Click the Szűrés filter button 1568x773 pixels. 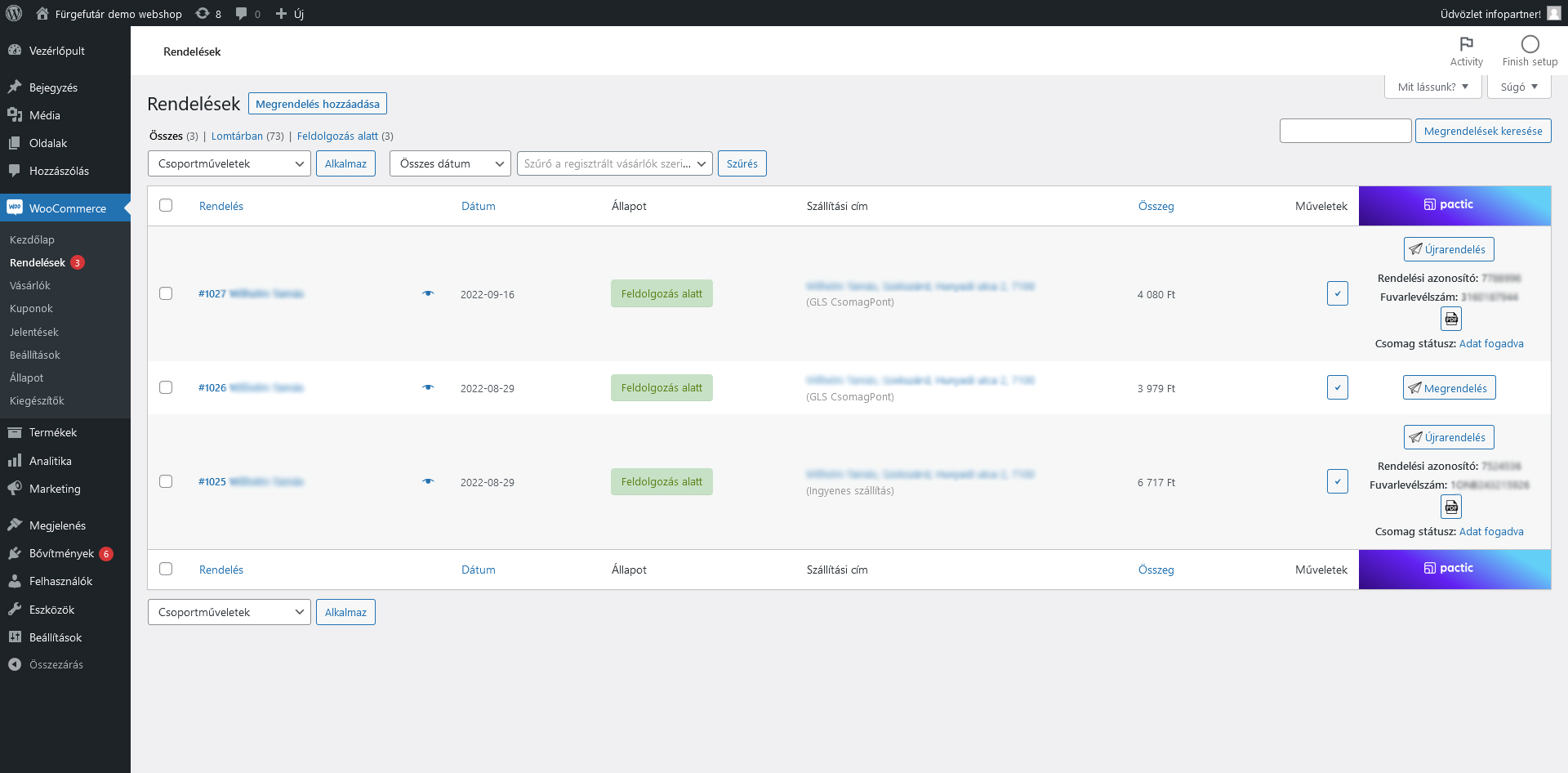coord(742,163)
